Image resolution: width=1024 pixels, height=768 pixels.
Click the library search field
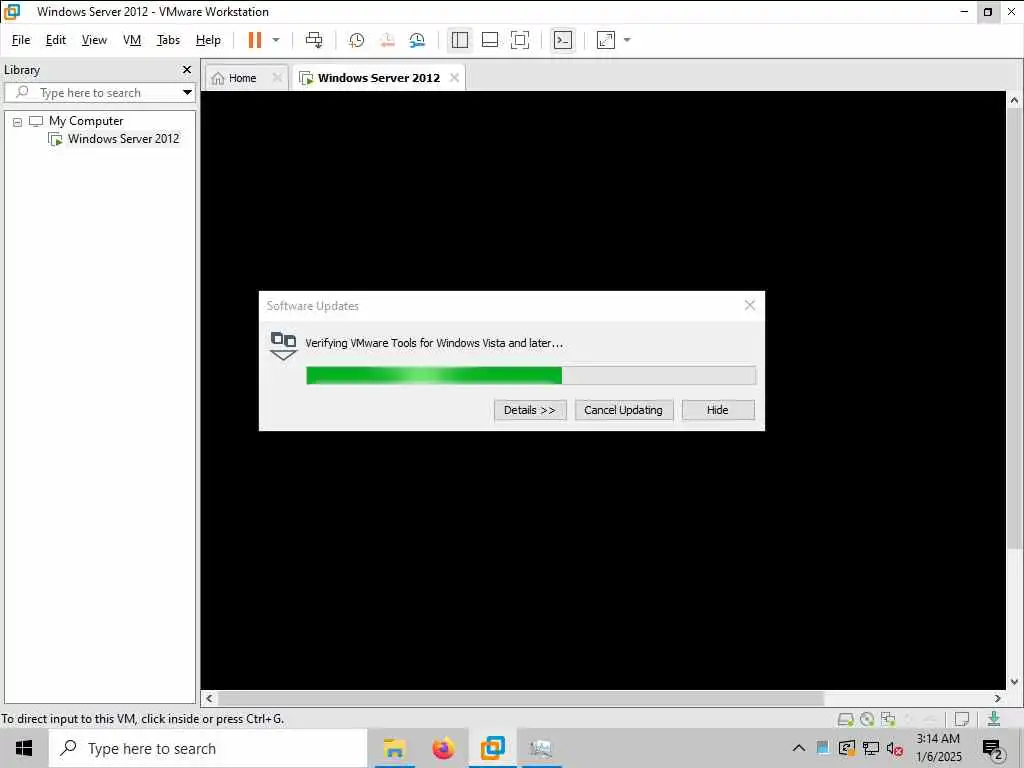91,92
